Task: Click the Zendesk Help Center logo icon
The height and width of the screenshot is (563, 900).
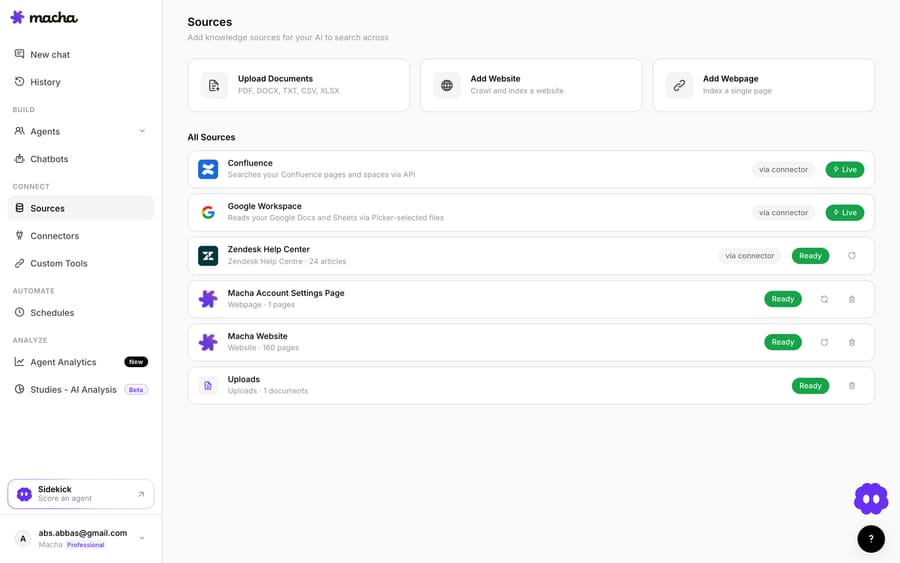Action: 208,255
